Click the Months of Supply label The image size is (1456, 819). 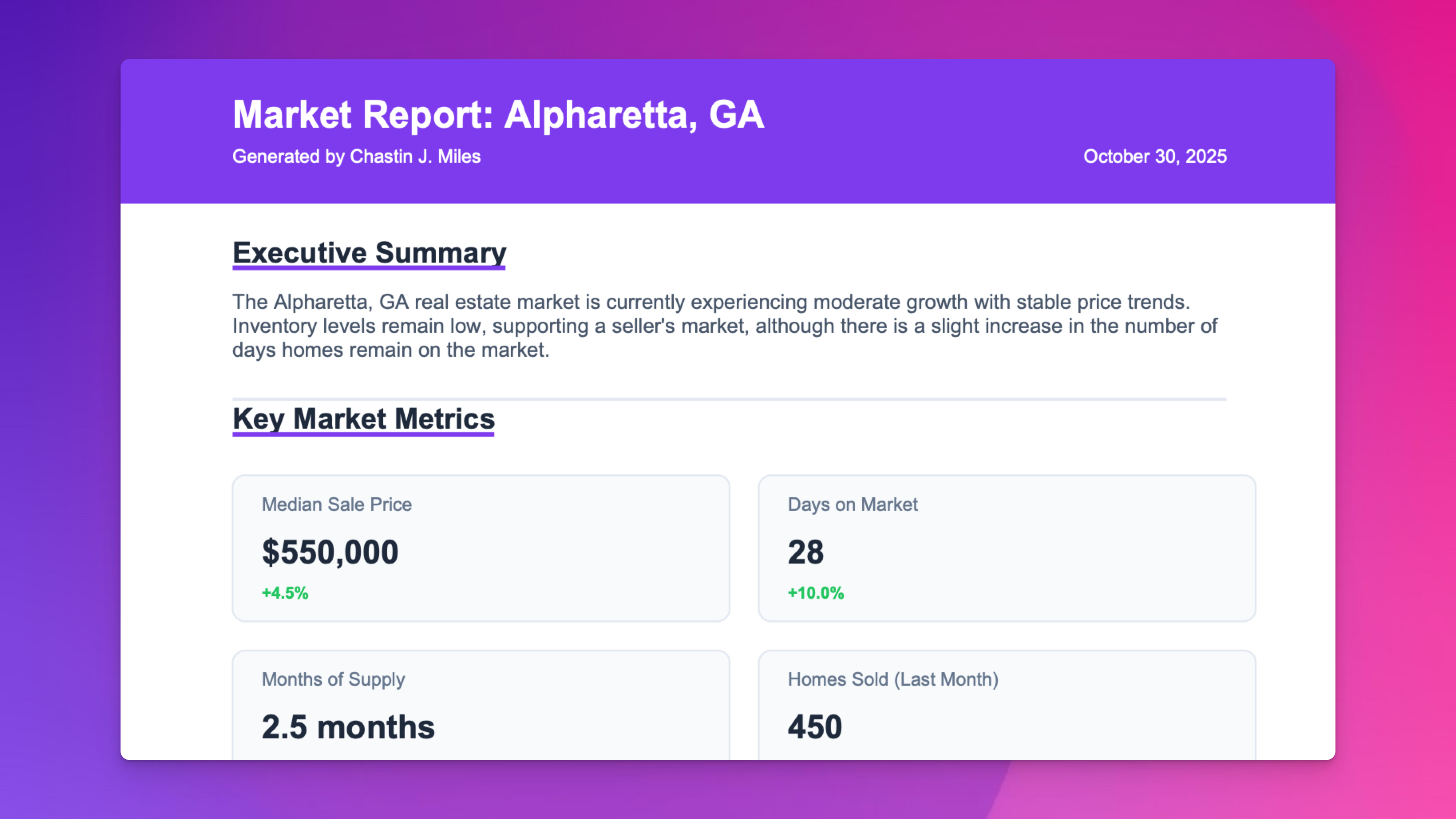click(333, 679)
